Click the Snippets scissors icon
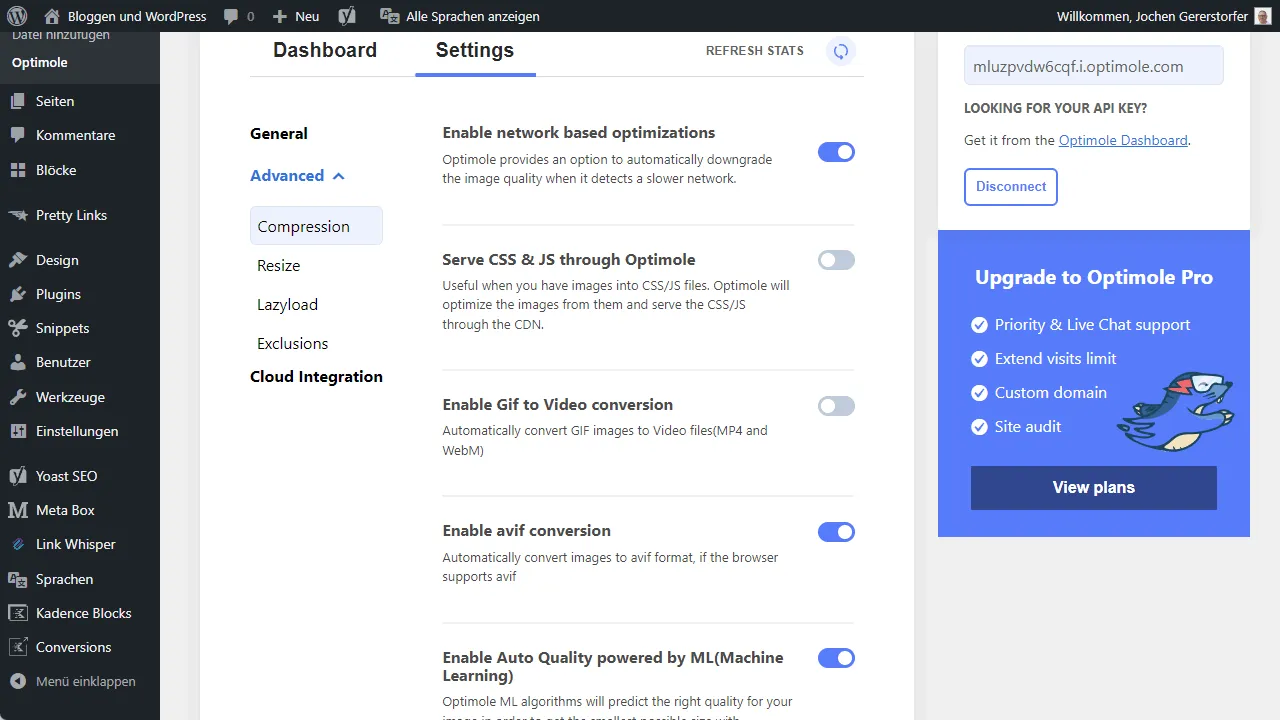1280x720 pixels. [x=18, y=328]
